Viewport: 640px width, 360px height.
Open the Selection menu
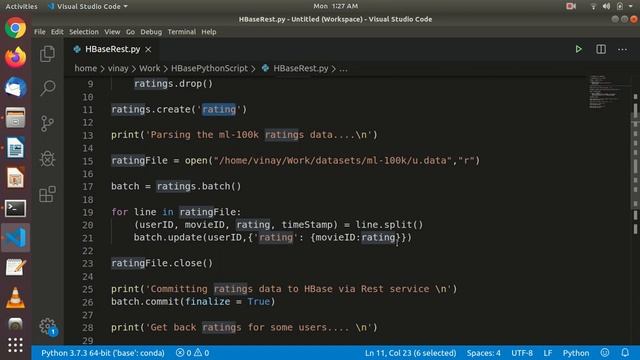coord(84,32)
